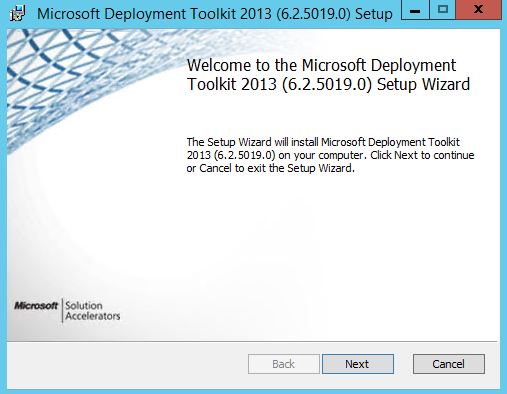Click the vertical divider beside the Microsoft logo
The height and width of the screenshot is (394, 507).
tap(62, 311)
